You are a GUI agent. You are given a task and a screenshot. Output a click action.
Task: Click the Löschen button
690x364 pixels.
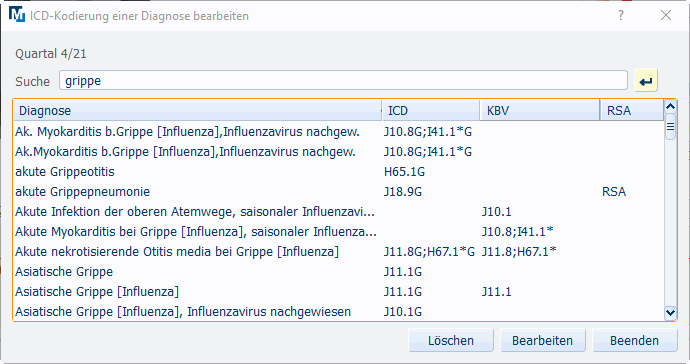(x=451, y=340)
